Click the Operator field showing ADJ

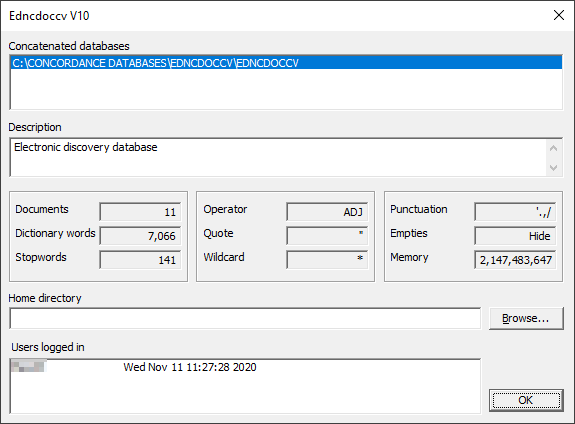(327, 212)
